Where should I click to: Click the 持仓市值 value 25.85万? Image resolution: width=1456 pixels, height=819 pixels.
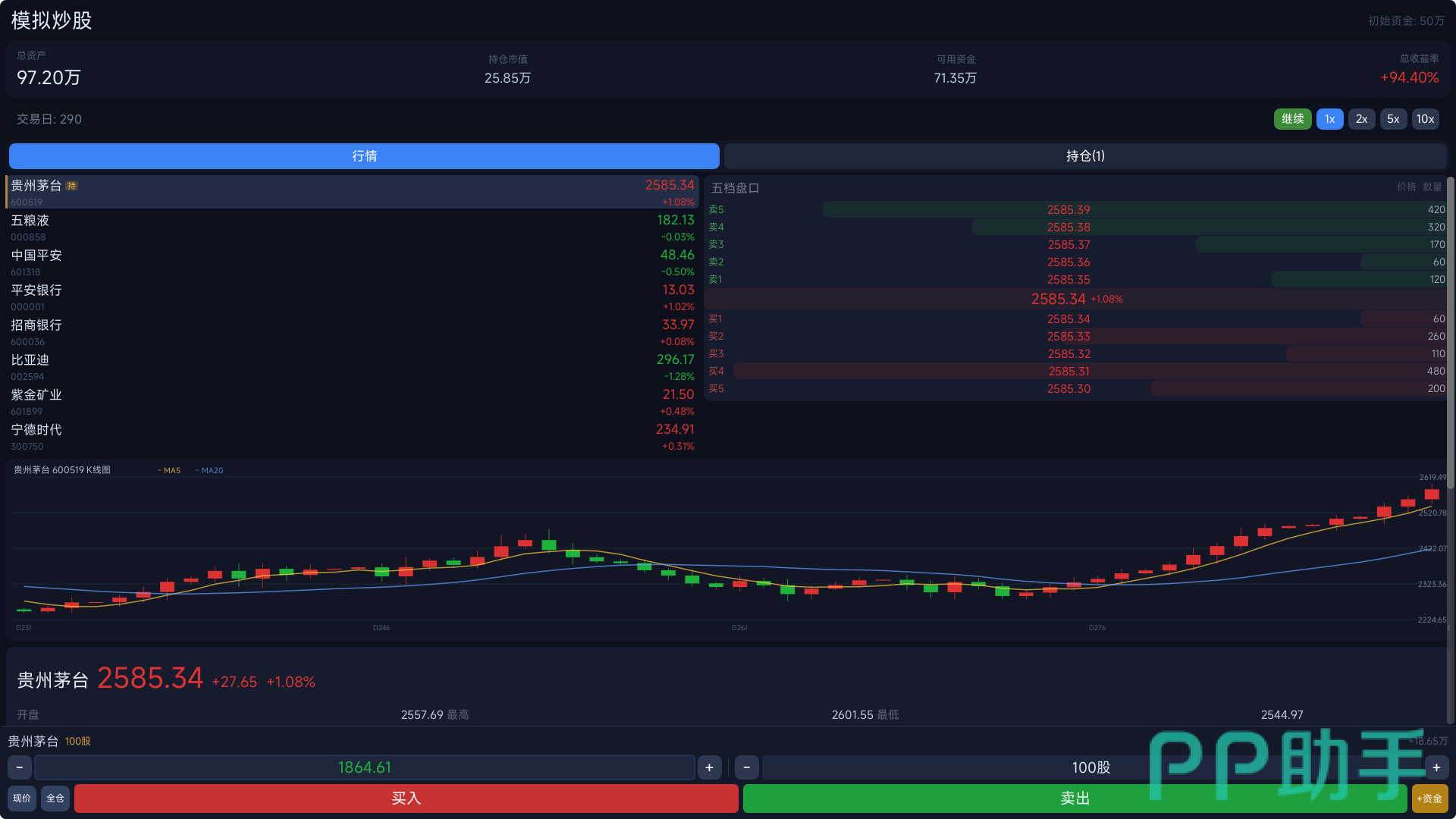click(x=507, y=78)
